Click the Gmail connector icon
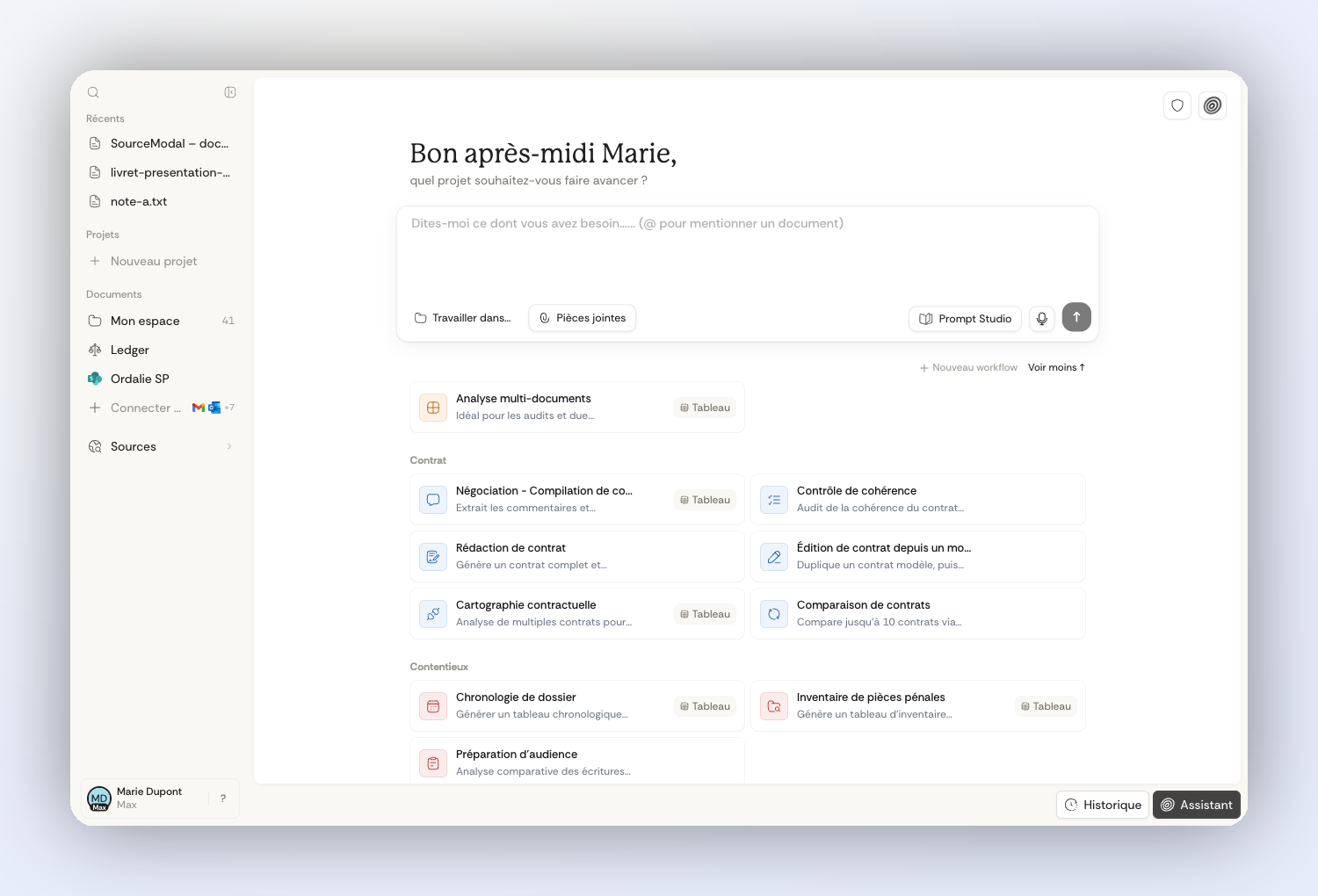The image size is (1318, 896). [199, 408]
